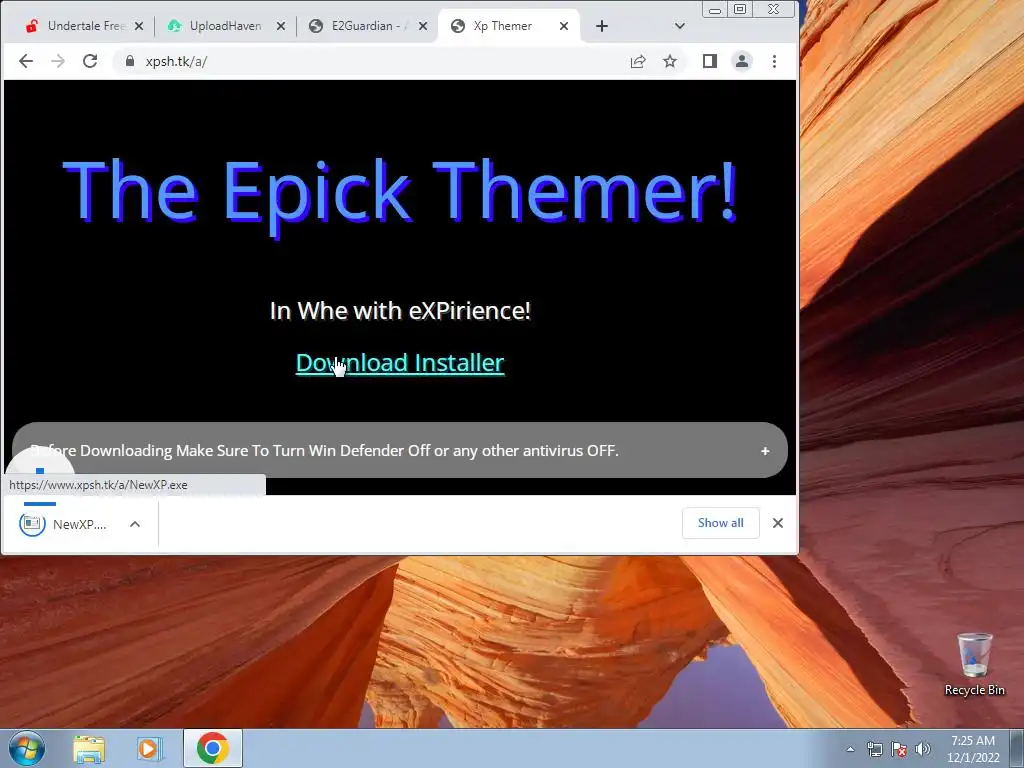The height and width of the screenshot is (768, 1024).
Task: Open the NewXP download options chevron
Action: pos(135,524)
